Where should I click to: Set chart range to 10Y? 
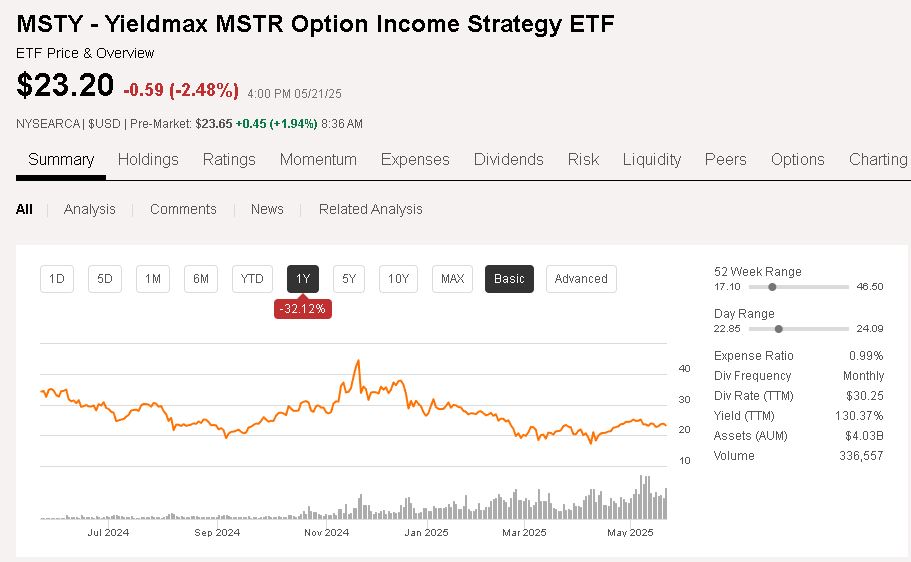[x=398, y=279]
